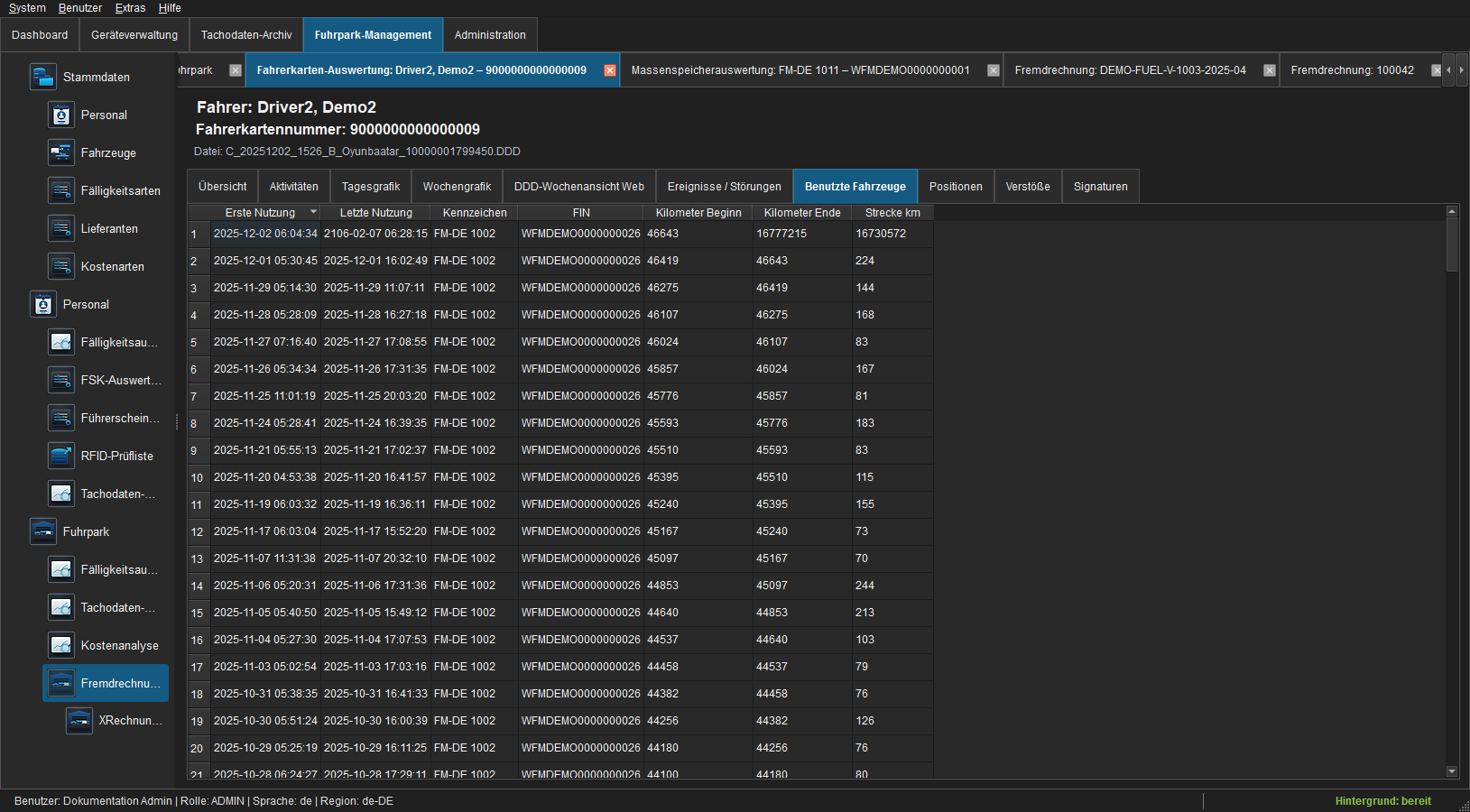Open the RFID-Prüfliste icon

point(60,456)
